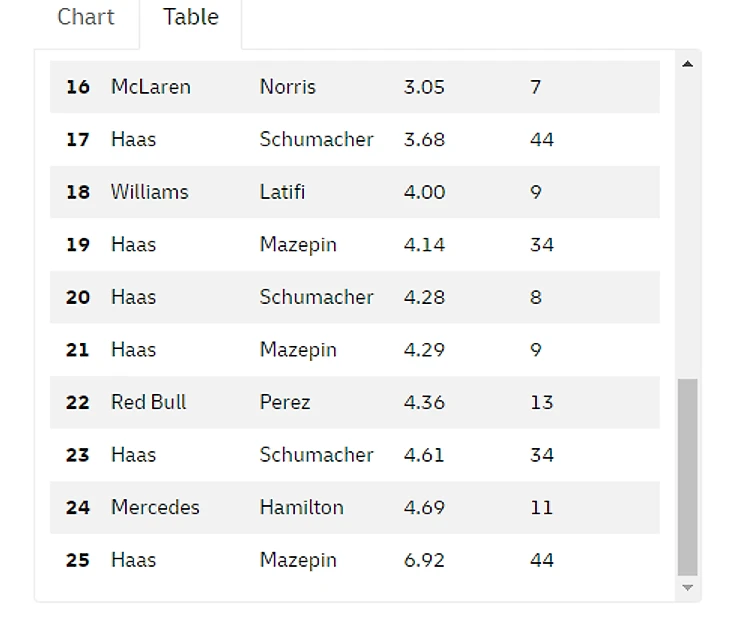Select Red Bull team cell
Image resolution: width=730 pixels, height=622 pixels.
(148, 402)
